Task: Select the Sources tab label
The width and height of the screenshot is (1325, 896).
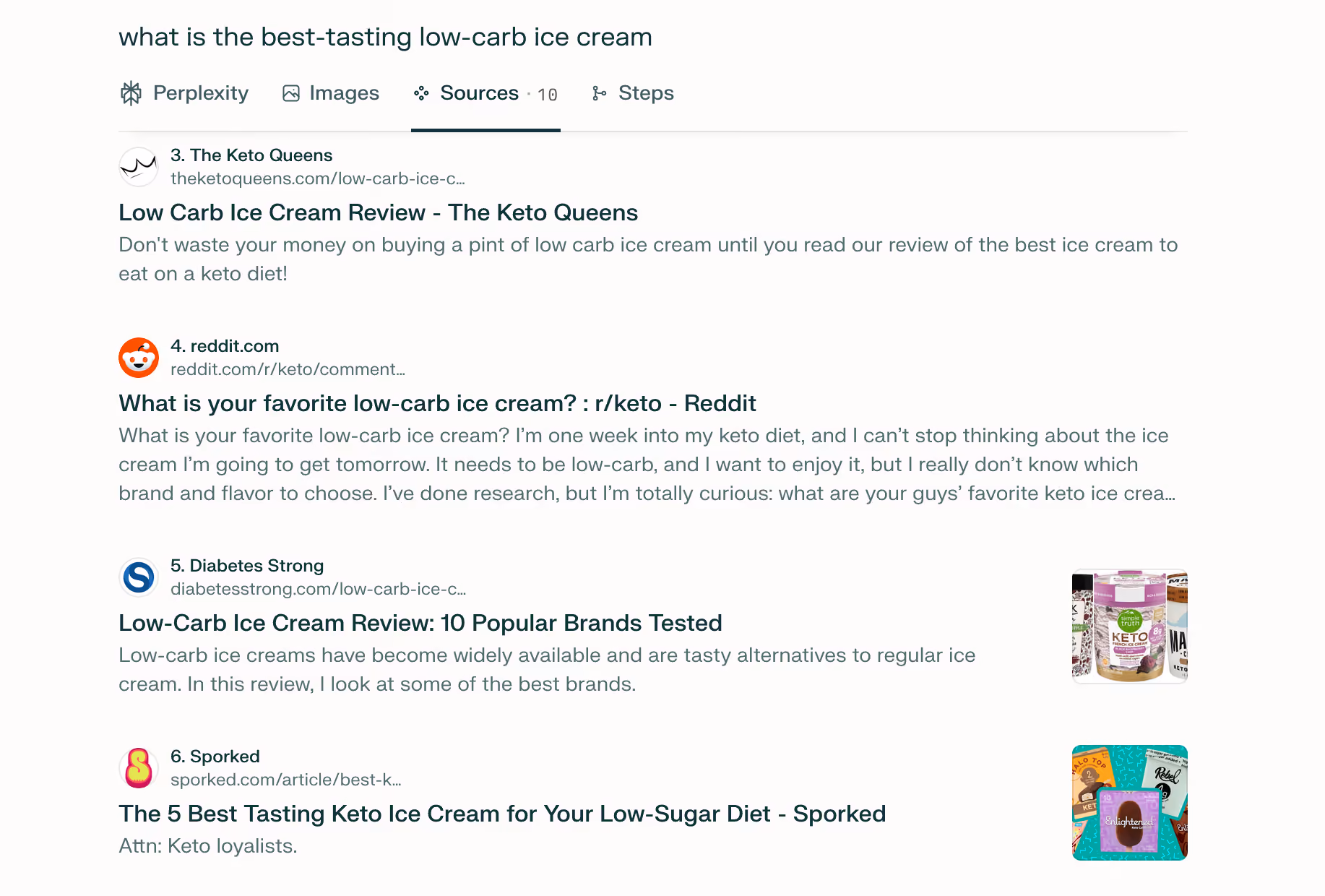Action: point(480,93)
